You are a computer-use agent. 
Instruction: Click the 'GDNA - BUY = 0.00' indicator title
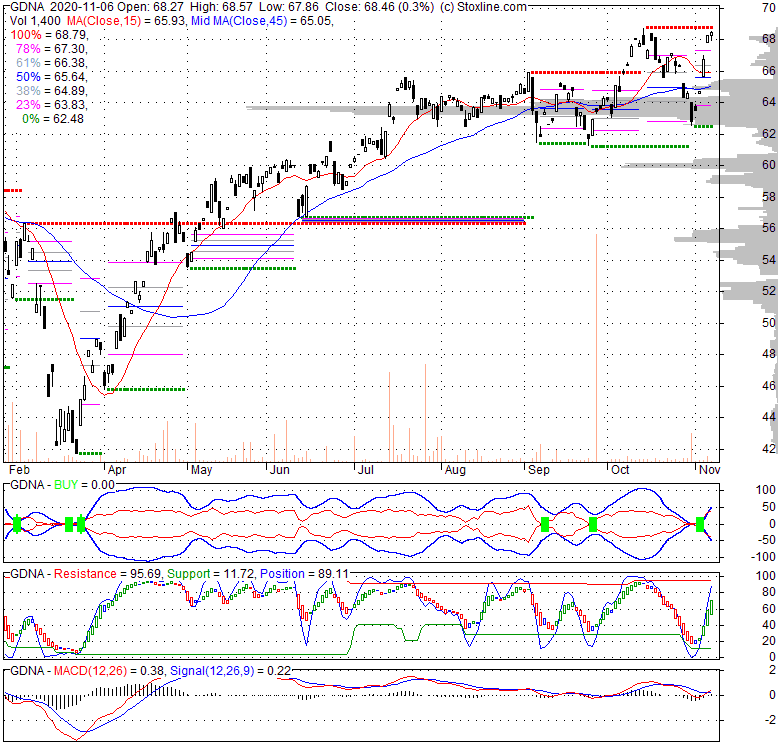pyautogui.click(x=62, y=484)
